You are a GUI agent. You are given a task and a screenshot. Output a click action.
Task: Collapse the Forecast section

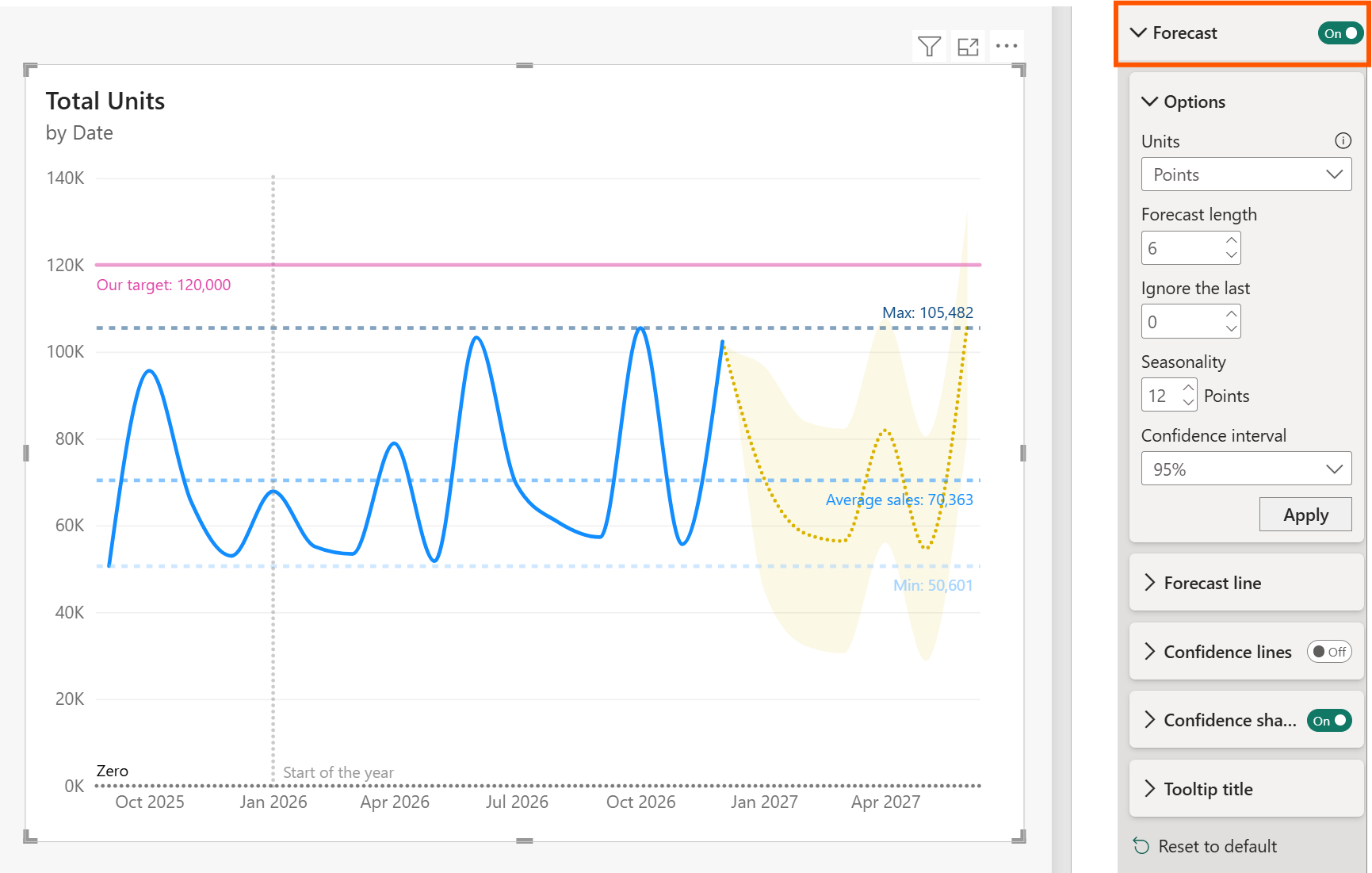pyautogui.click(x=1139, y=33)
